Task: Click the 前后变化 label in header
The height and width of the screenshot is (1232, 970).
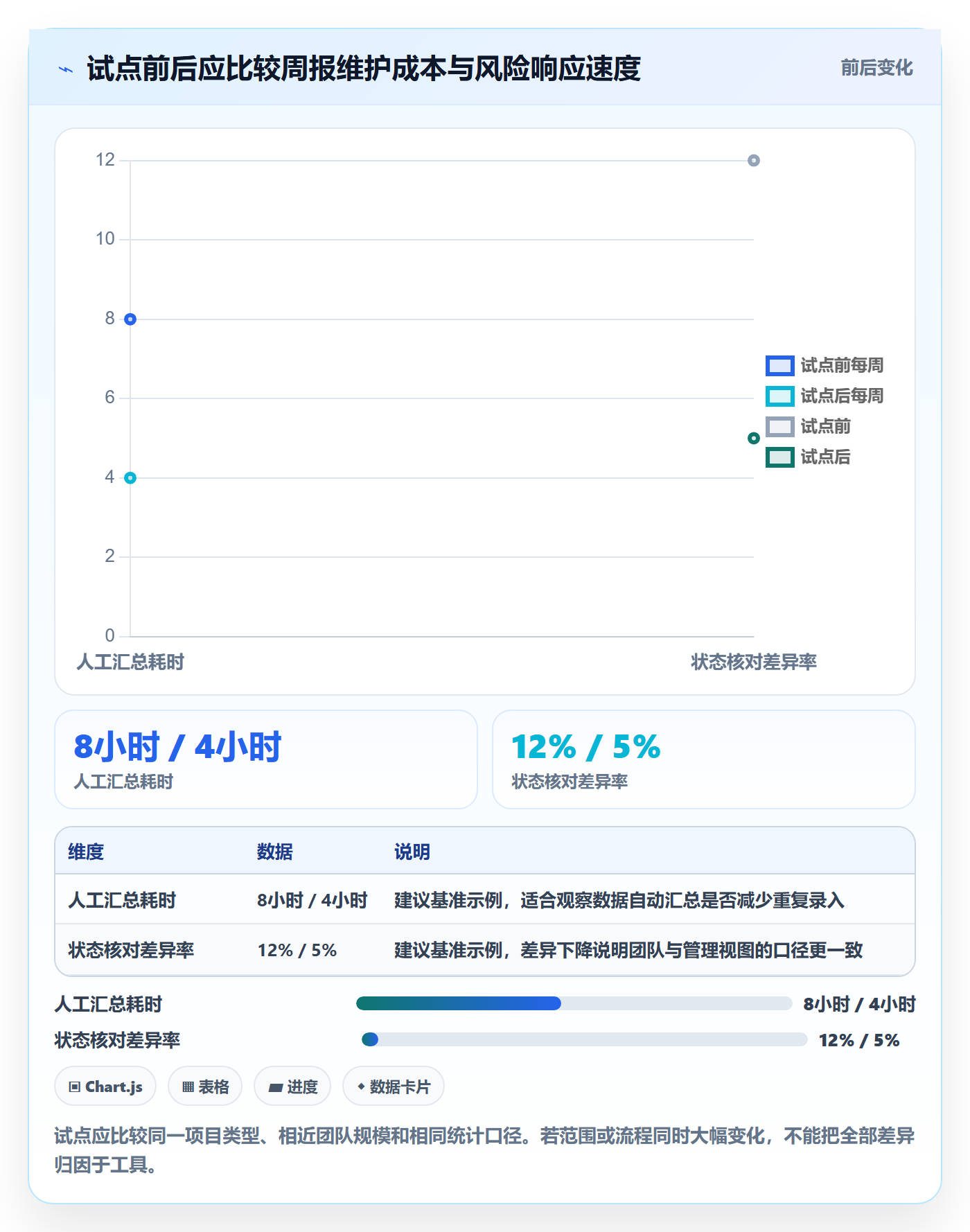Action: 876,68
